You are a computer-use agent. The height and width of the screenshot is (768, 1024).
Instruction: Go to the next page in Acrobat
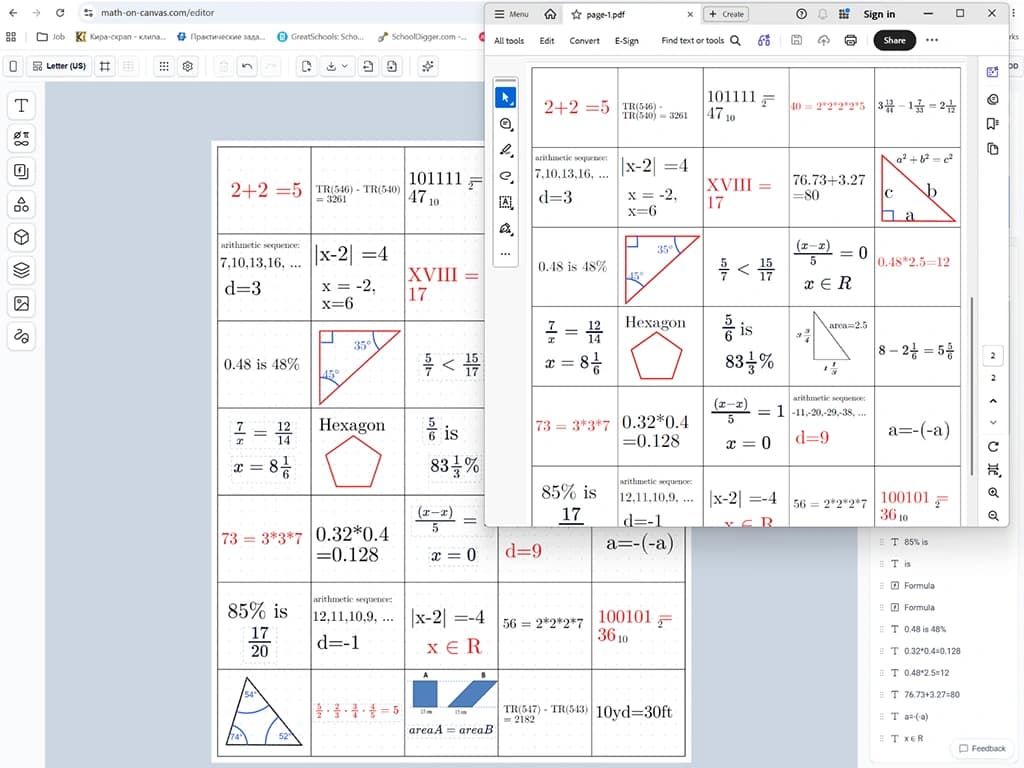pos(993,423)
